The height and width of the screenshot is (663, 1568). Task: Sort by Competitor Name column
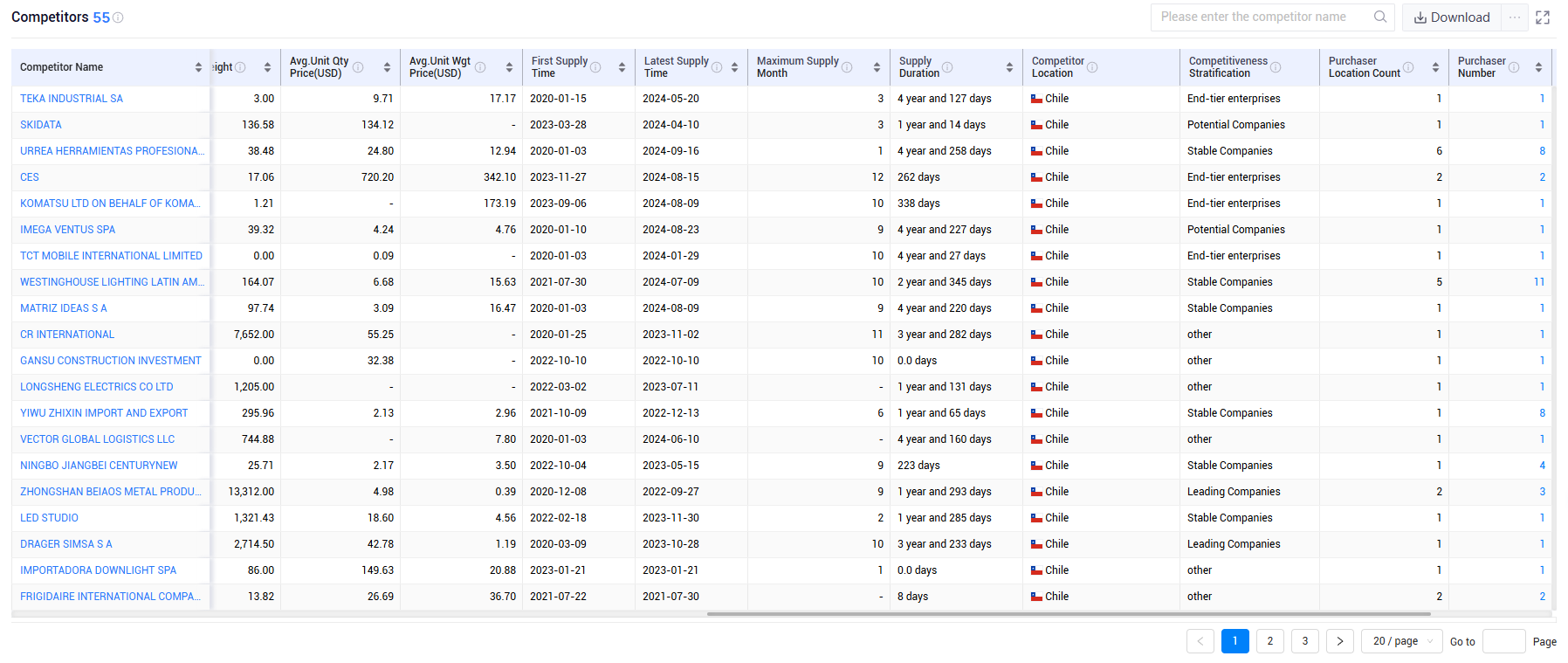click(x=198, y=67)
